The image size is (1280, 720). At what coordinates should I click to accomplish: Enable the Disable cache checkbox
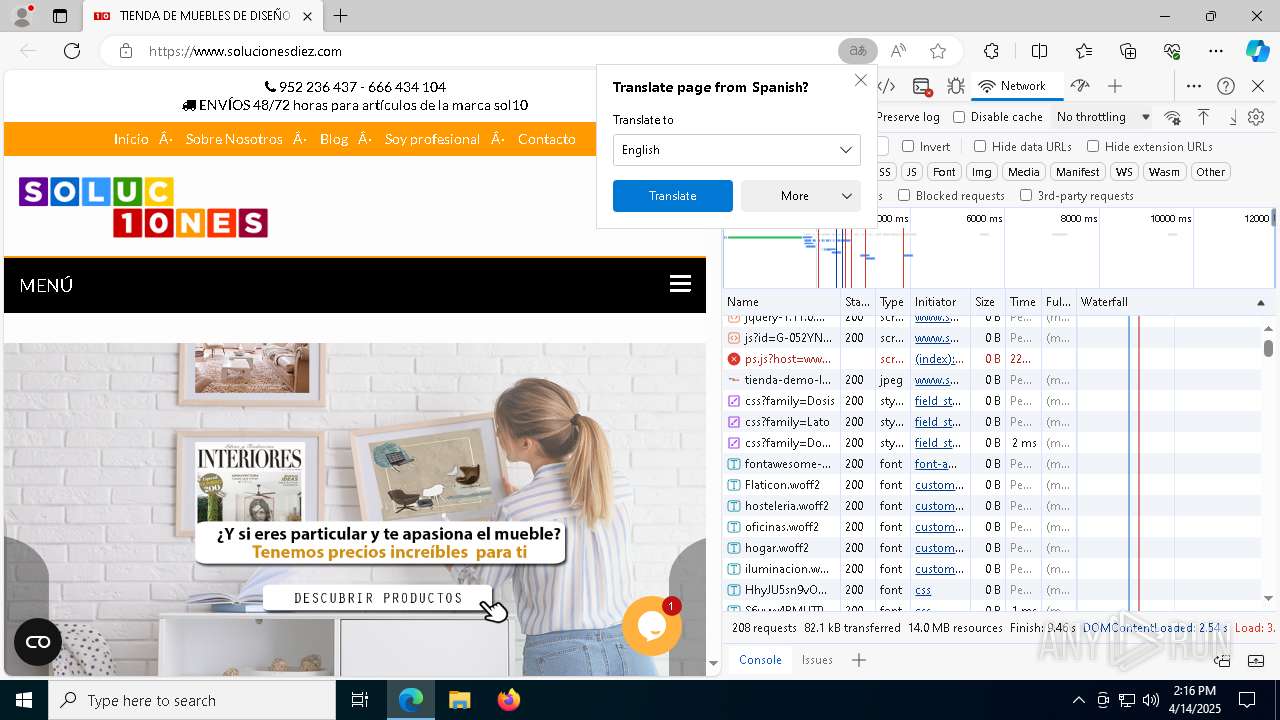click(x=959, y=117)
